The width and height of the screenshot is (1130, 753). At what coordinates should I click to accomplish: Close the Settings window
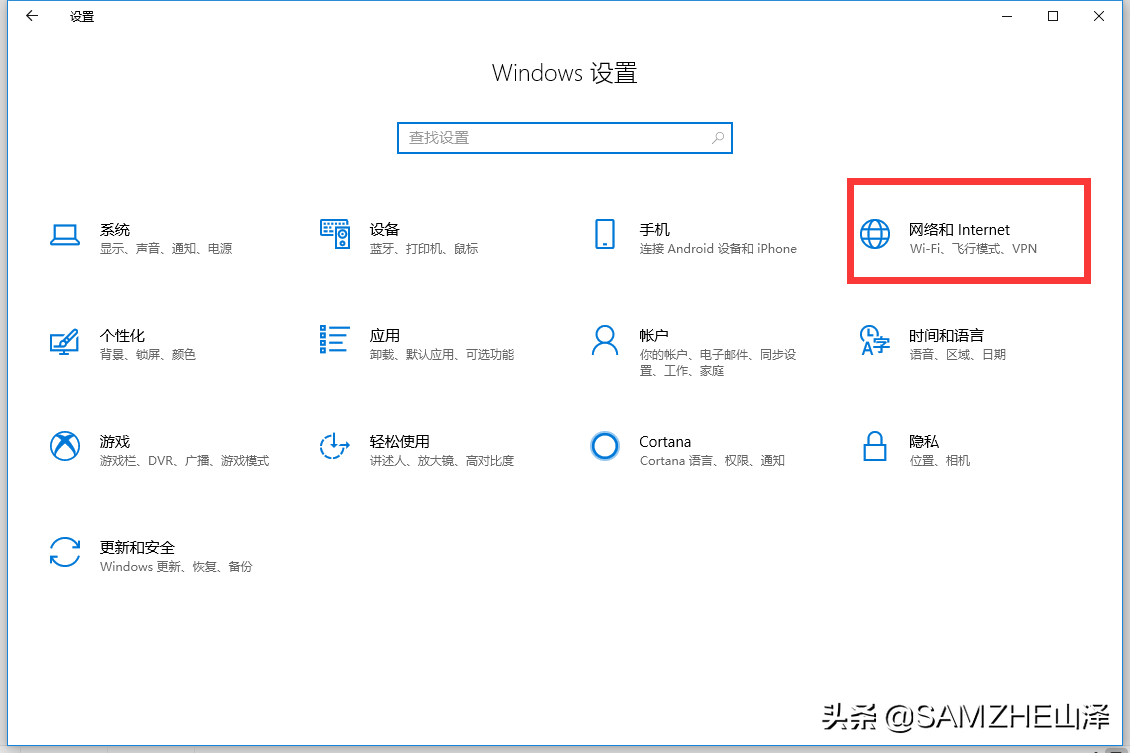(1099, 16)
